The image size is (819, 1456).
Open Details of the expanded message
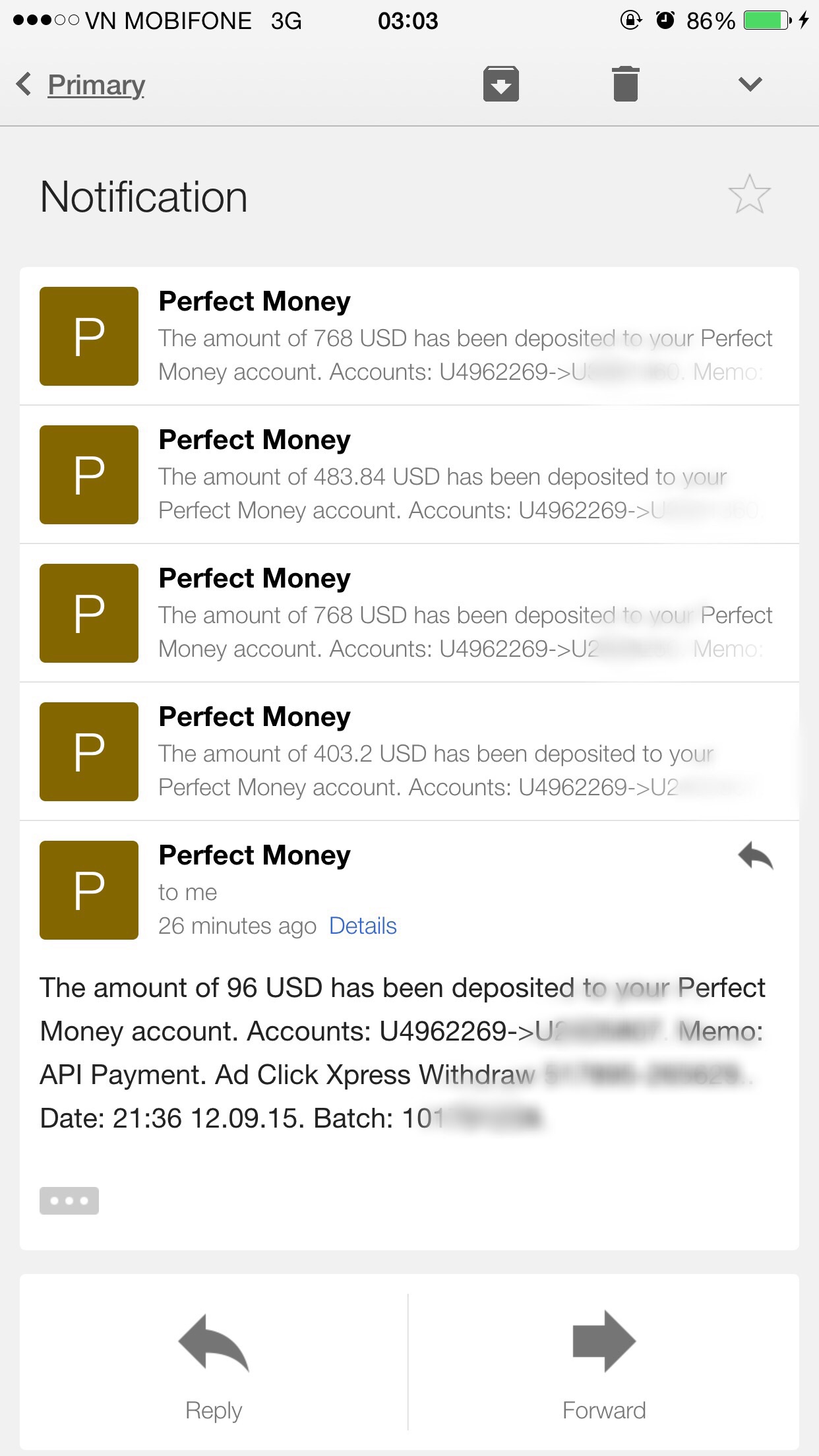(x=363, y=926)
